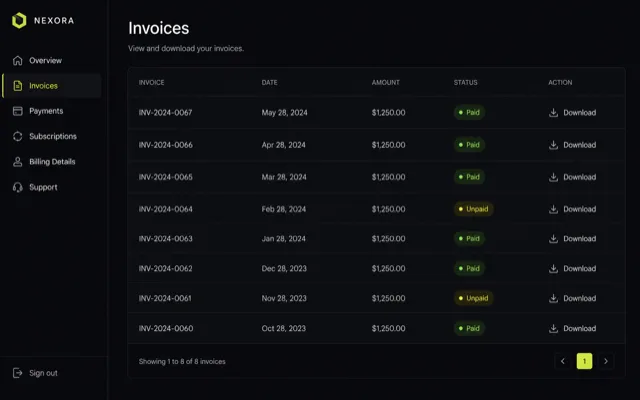Image resolution: width=640 pixels, height=400 pixels.
Task: Open invoice row INV-2024-0063
Action: point(376,239)
